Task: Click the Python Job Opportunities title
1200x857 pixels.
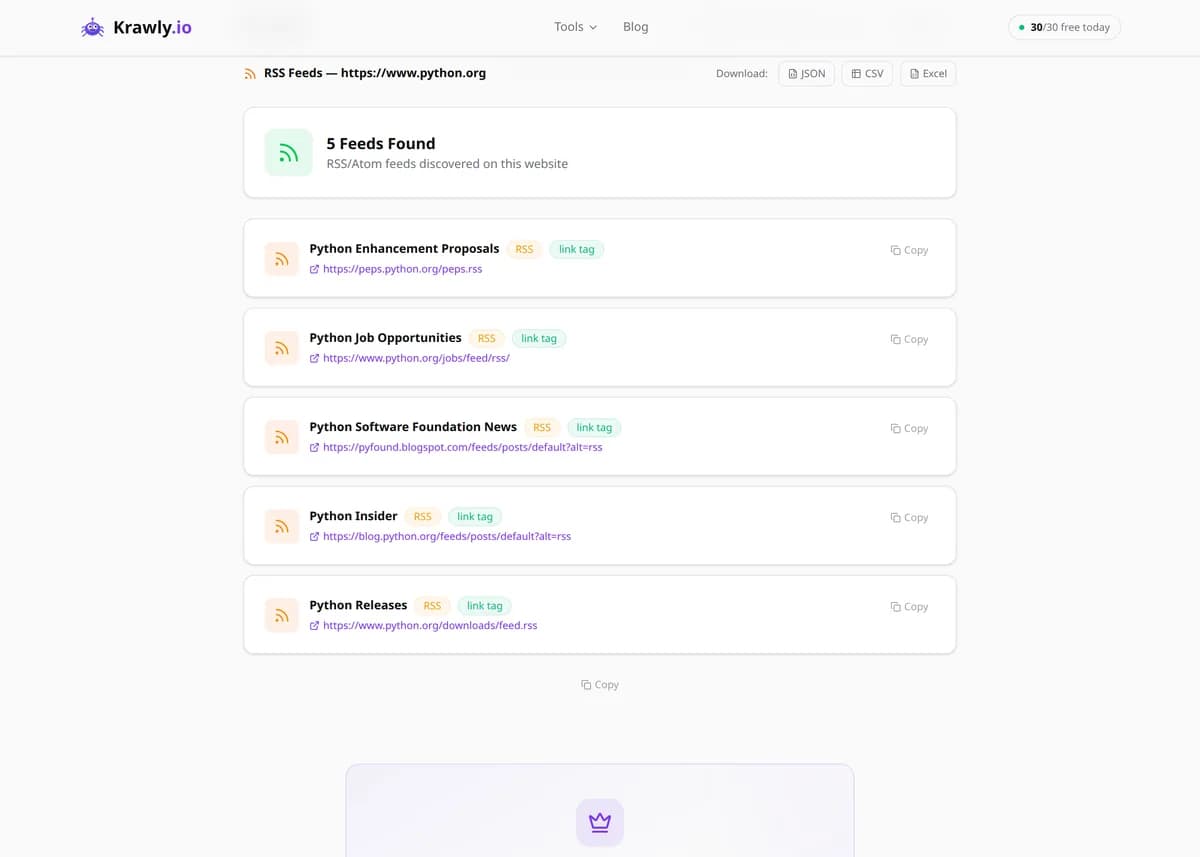Action: click(385, 337)
